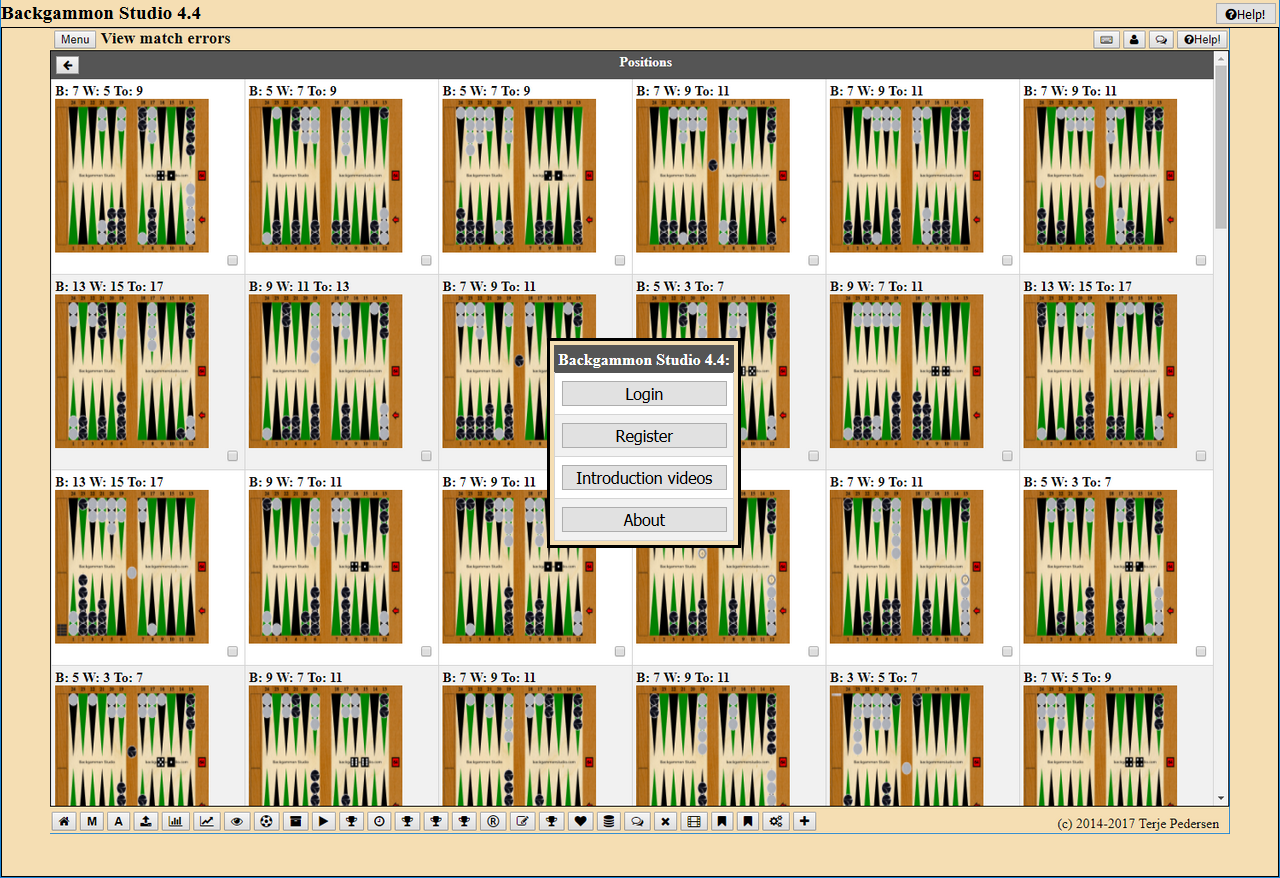This screenshot has width=1280, height=878.
Task: Open the archive box icon
Action: [295, 821]
